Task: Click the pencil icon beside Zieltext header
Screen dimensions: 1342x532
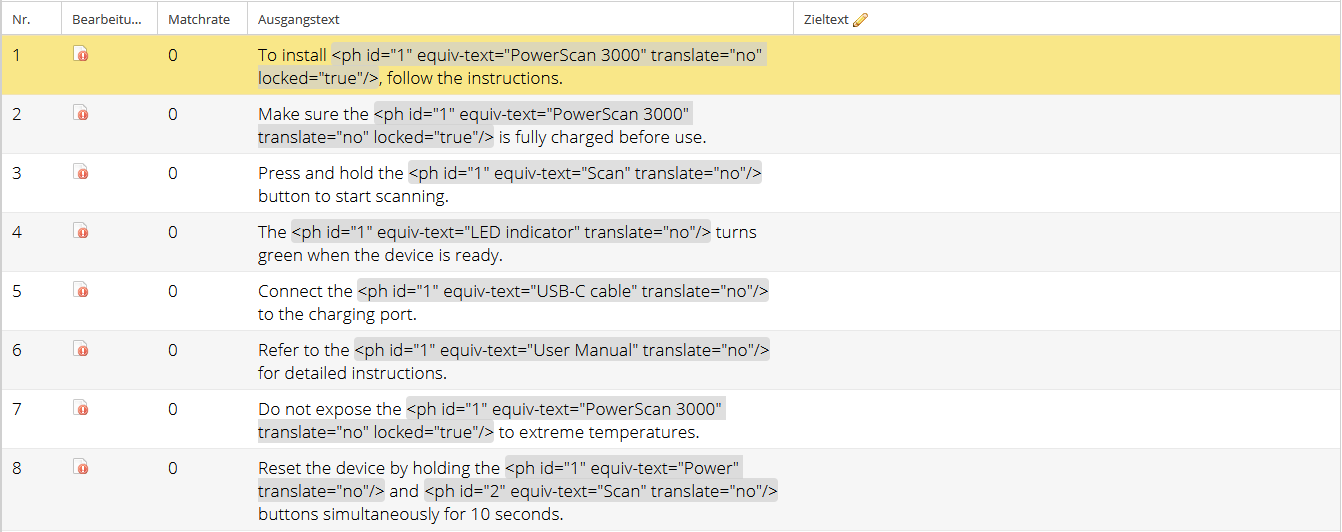Action: click(860, 19)
